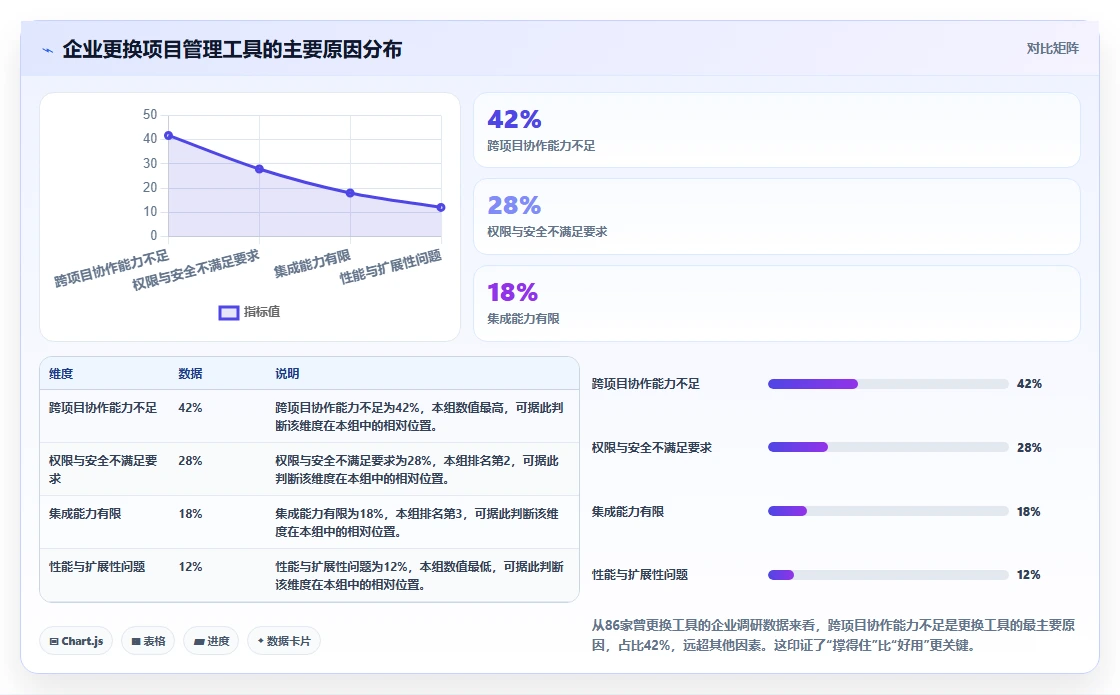Select table cell 权限与安全不满足要求
This screenshot has height=695, width=1120.
click(x=103, y=469)
